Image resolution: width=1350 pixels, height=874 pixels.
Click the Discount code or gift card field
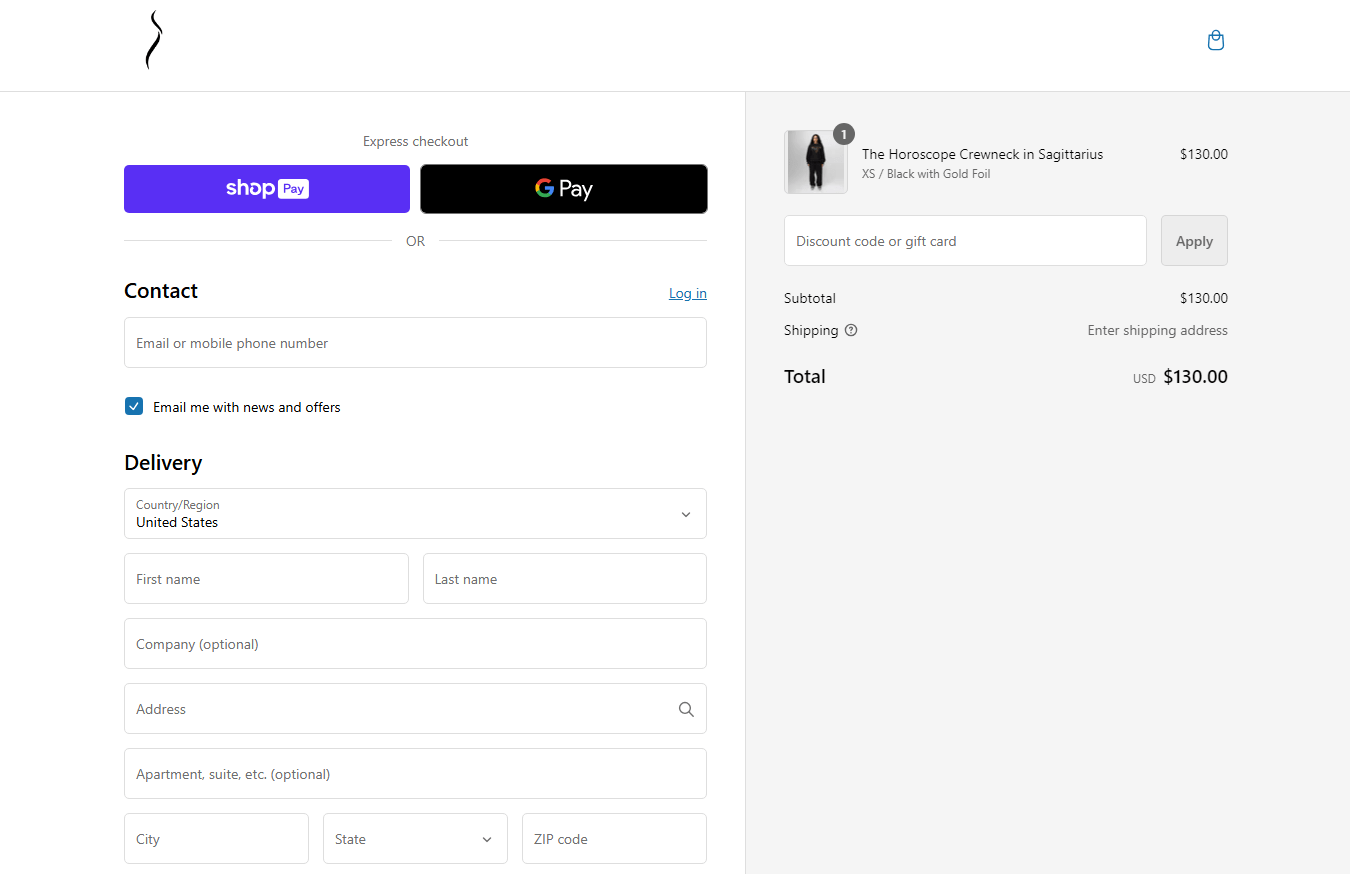[x=965, y=240]
